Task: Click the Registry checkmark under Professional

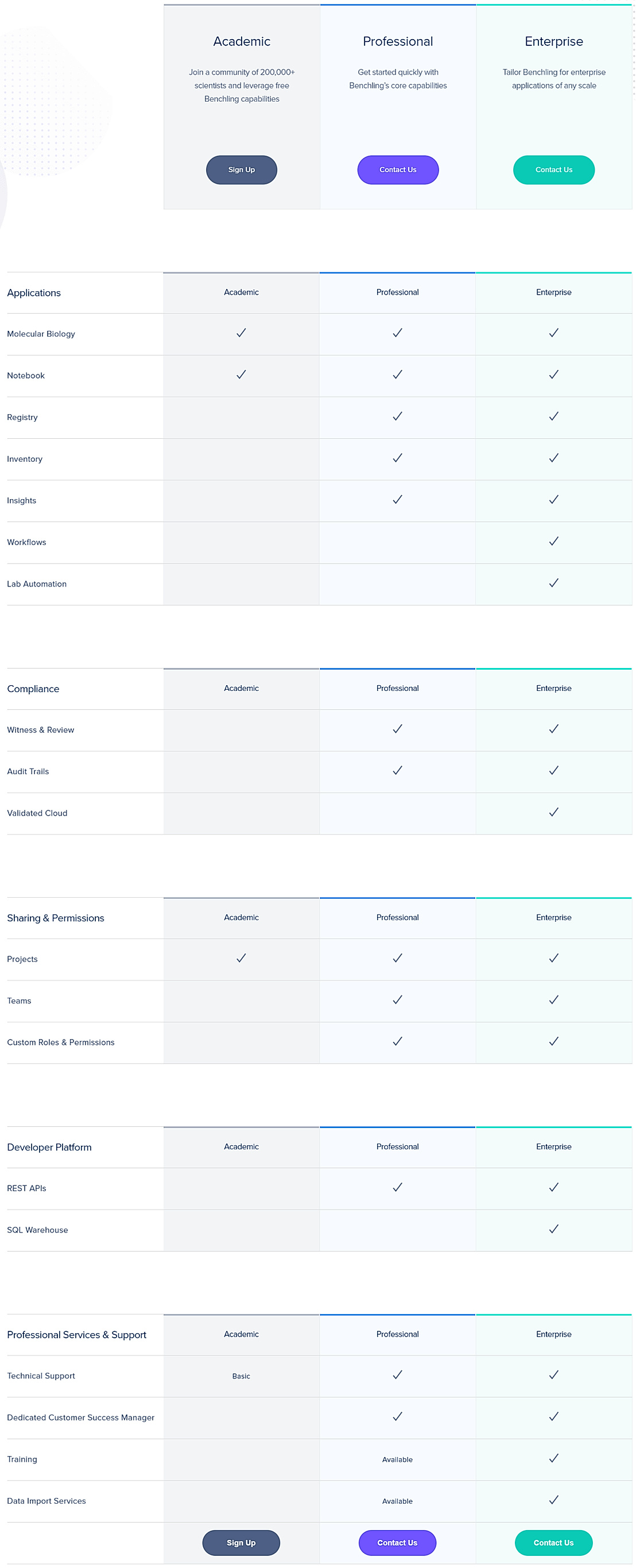Action: tap(397, 416)
